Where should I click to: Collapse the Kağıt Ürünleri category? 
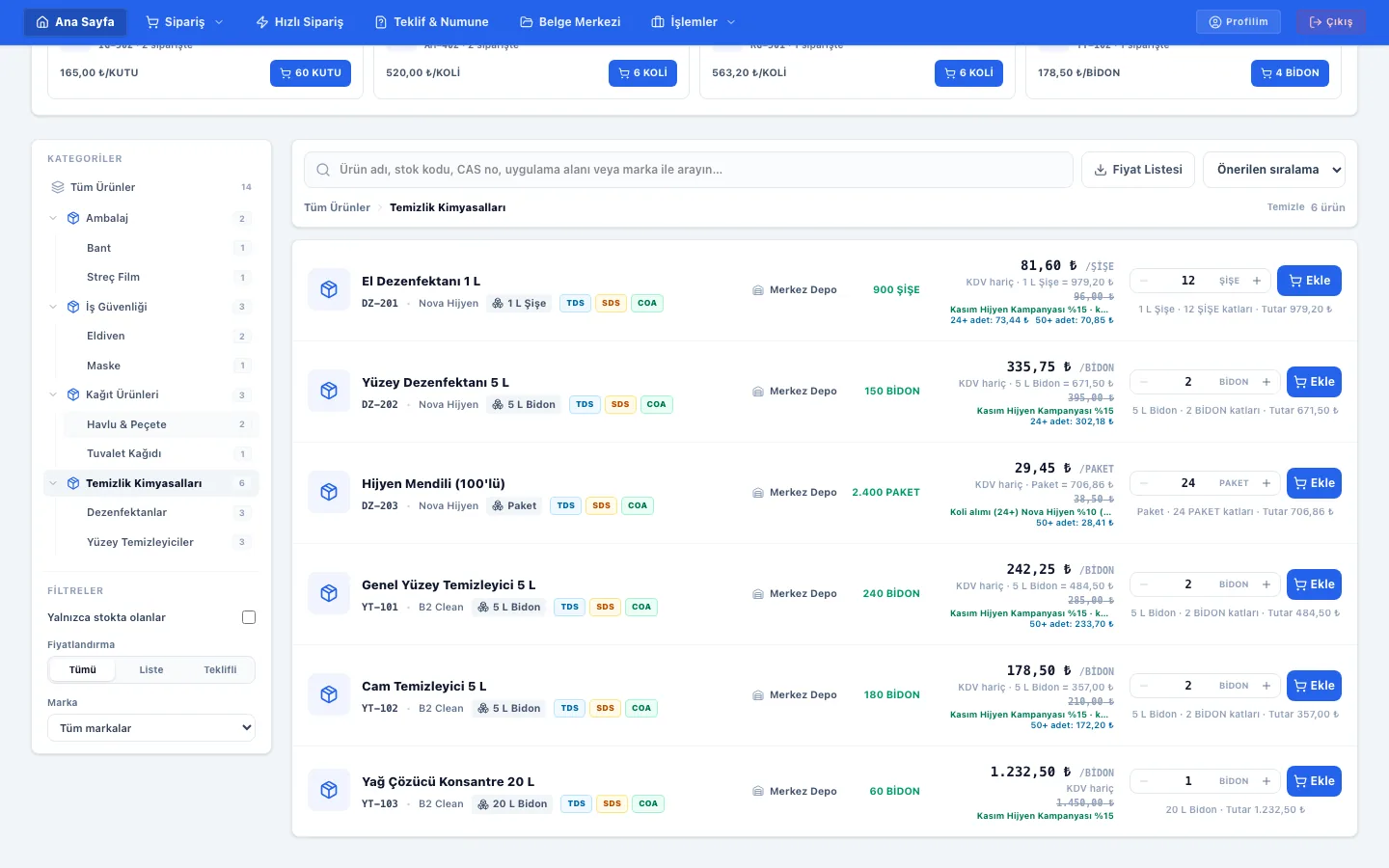coord(53,394)
